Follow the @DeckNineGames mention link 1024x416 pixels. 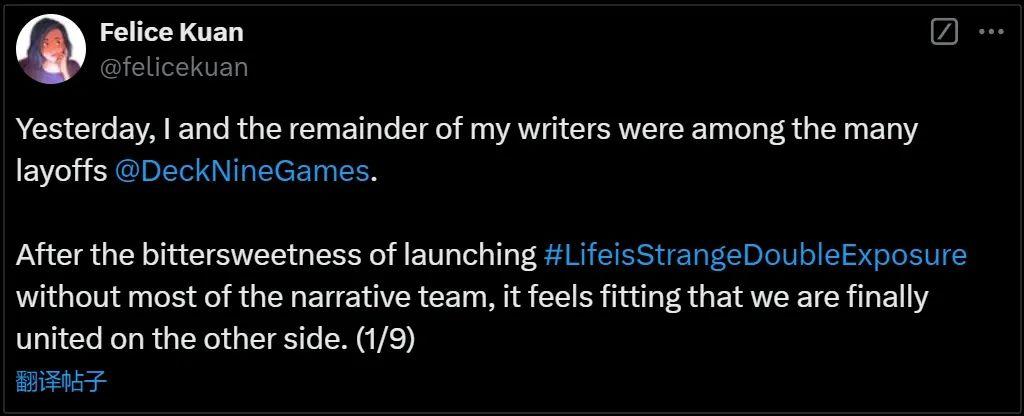[x=242, y=171]
